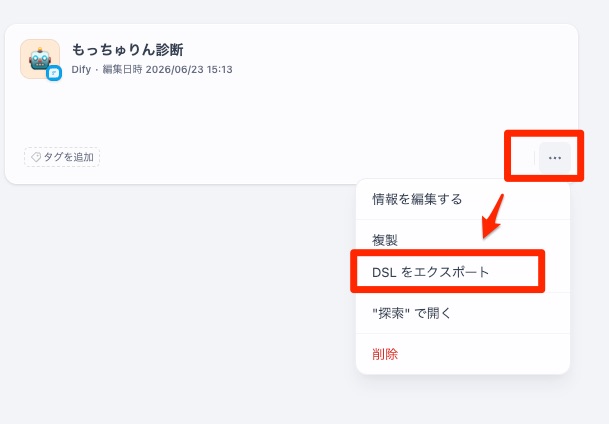This screenshot has height=424, width=609.
Task: Click the separator line below 情報を編集する
Action: 463,219
